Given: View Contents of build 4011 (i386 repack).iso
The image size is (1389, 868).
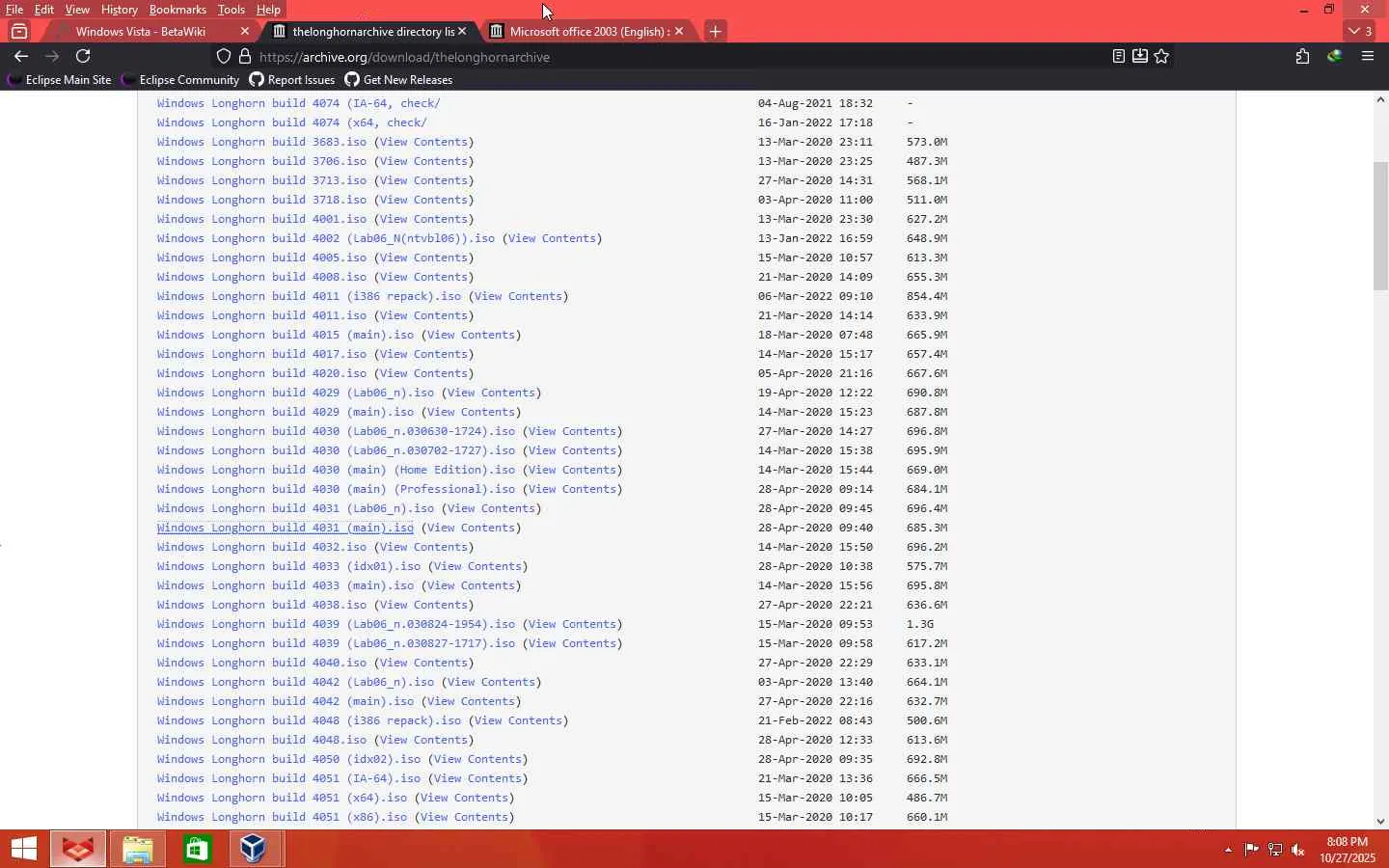Looking at the screenshot, I should pyautogui.click(x=518, y=296).
